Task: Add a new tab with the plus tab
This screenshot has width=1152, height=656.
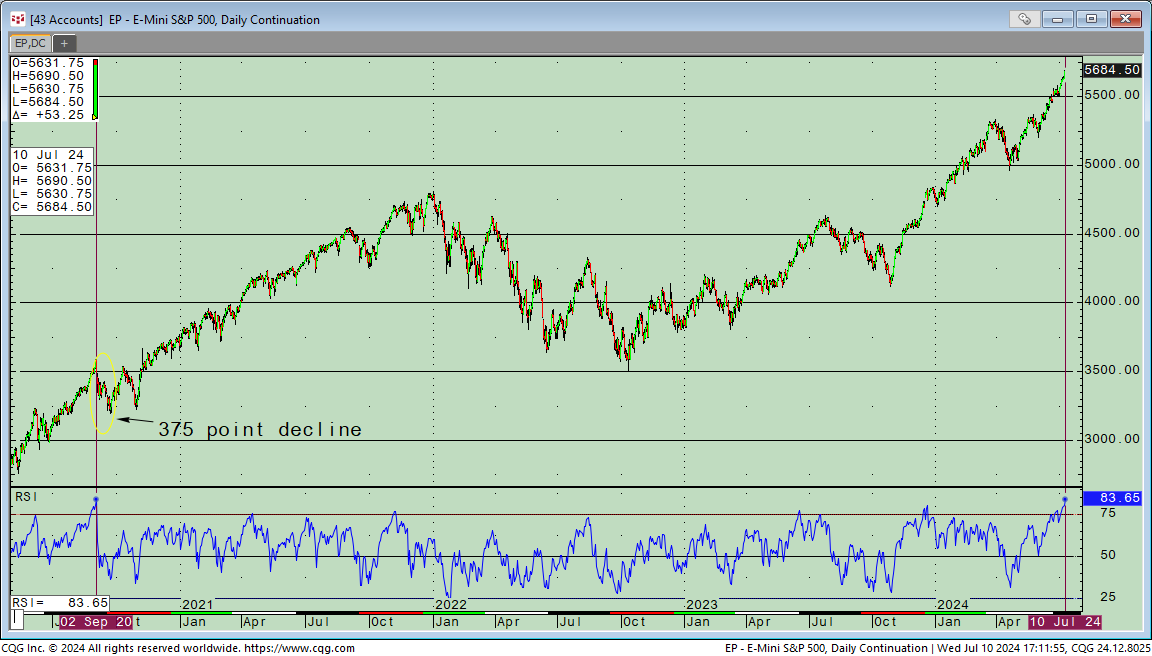Action: tap(64, 43)
